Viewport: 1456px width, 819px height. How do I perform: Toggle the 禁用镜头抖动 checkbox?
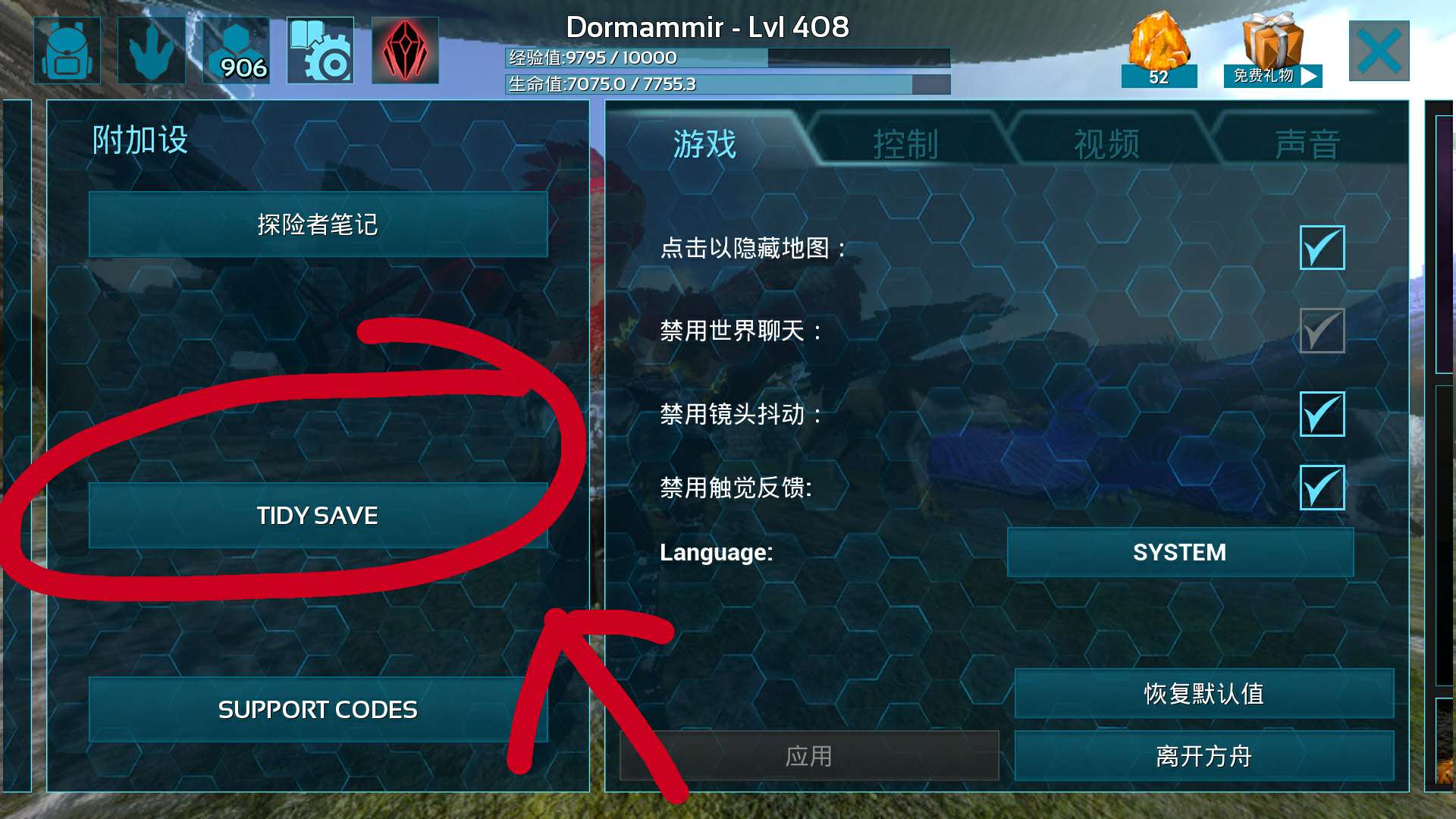1322,414
